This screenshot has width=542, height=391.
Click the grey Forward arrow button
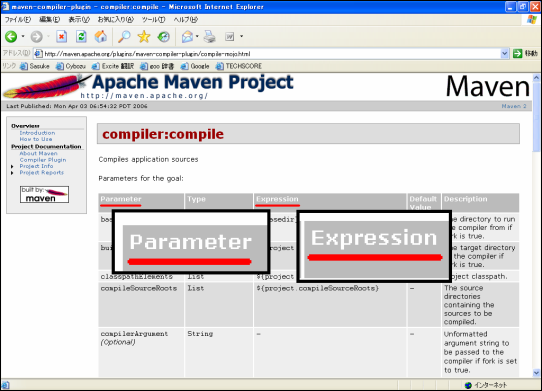click(x=36, y=36)
